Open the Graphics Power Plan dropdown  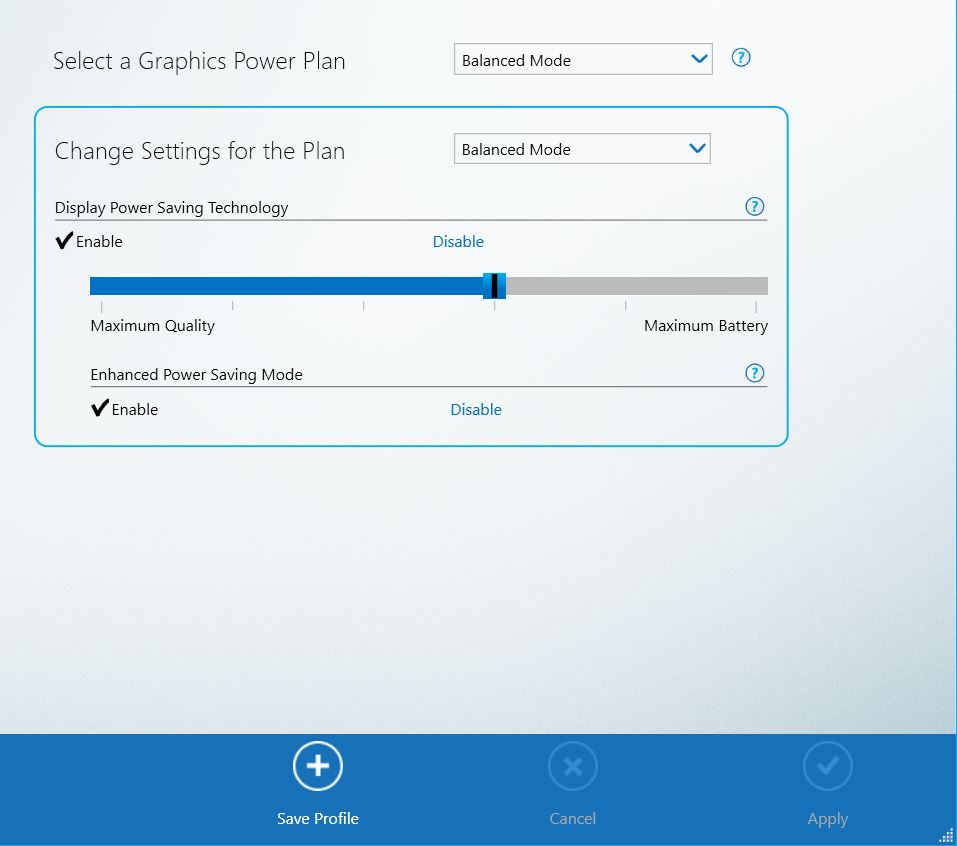coord(582,59)
